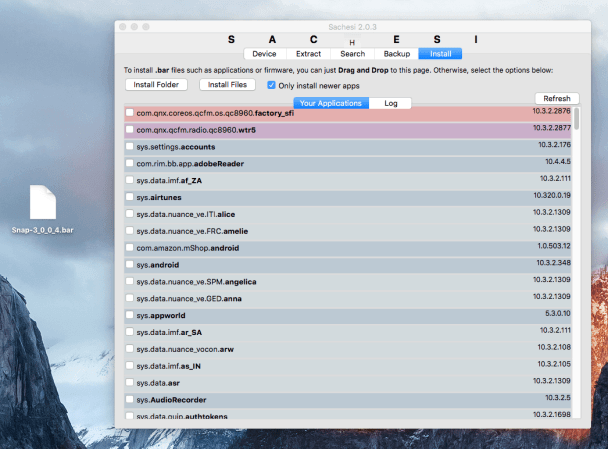Screen dimensions: 608x449
Task: Click the applications list scrollbar thumb
Action: click(x=577, y=119)
